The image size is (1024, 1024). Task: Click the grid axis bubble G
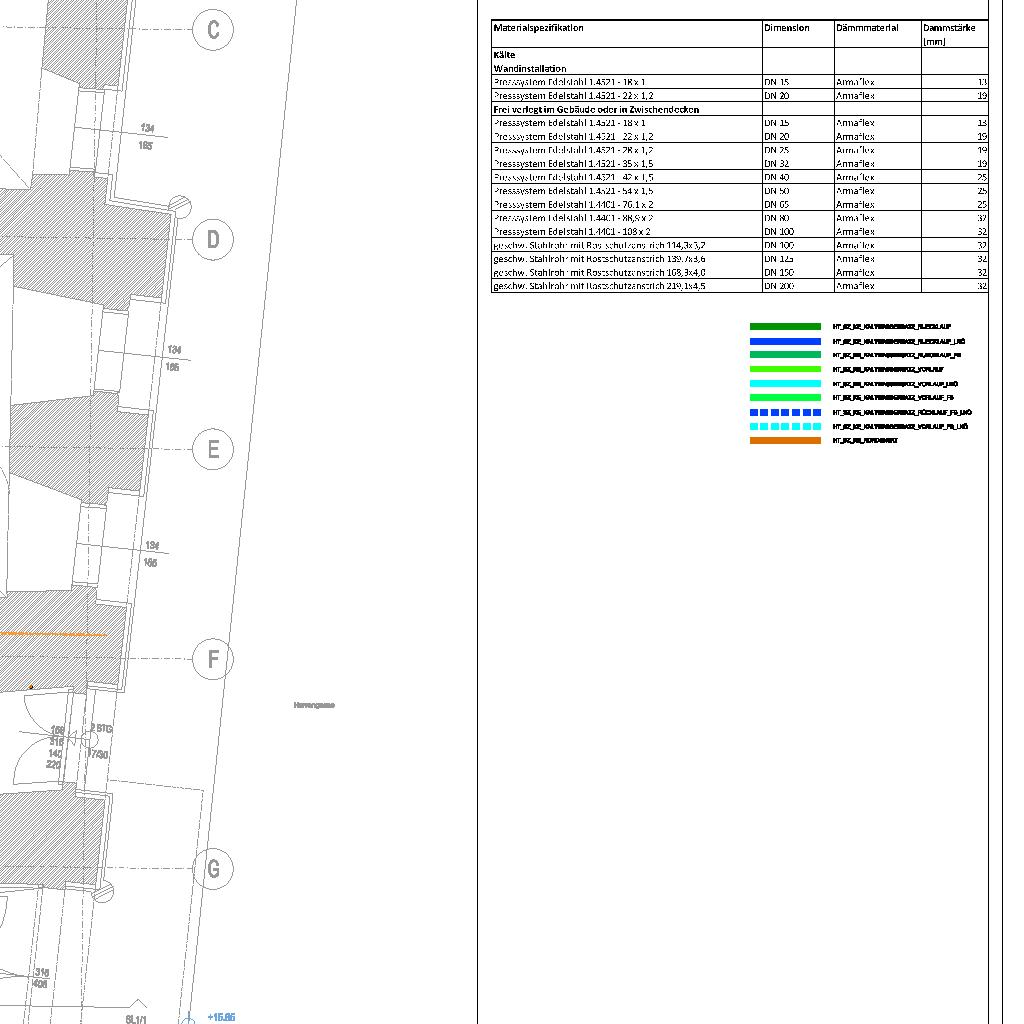213,868
